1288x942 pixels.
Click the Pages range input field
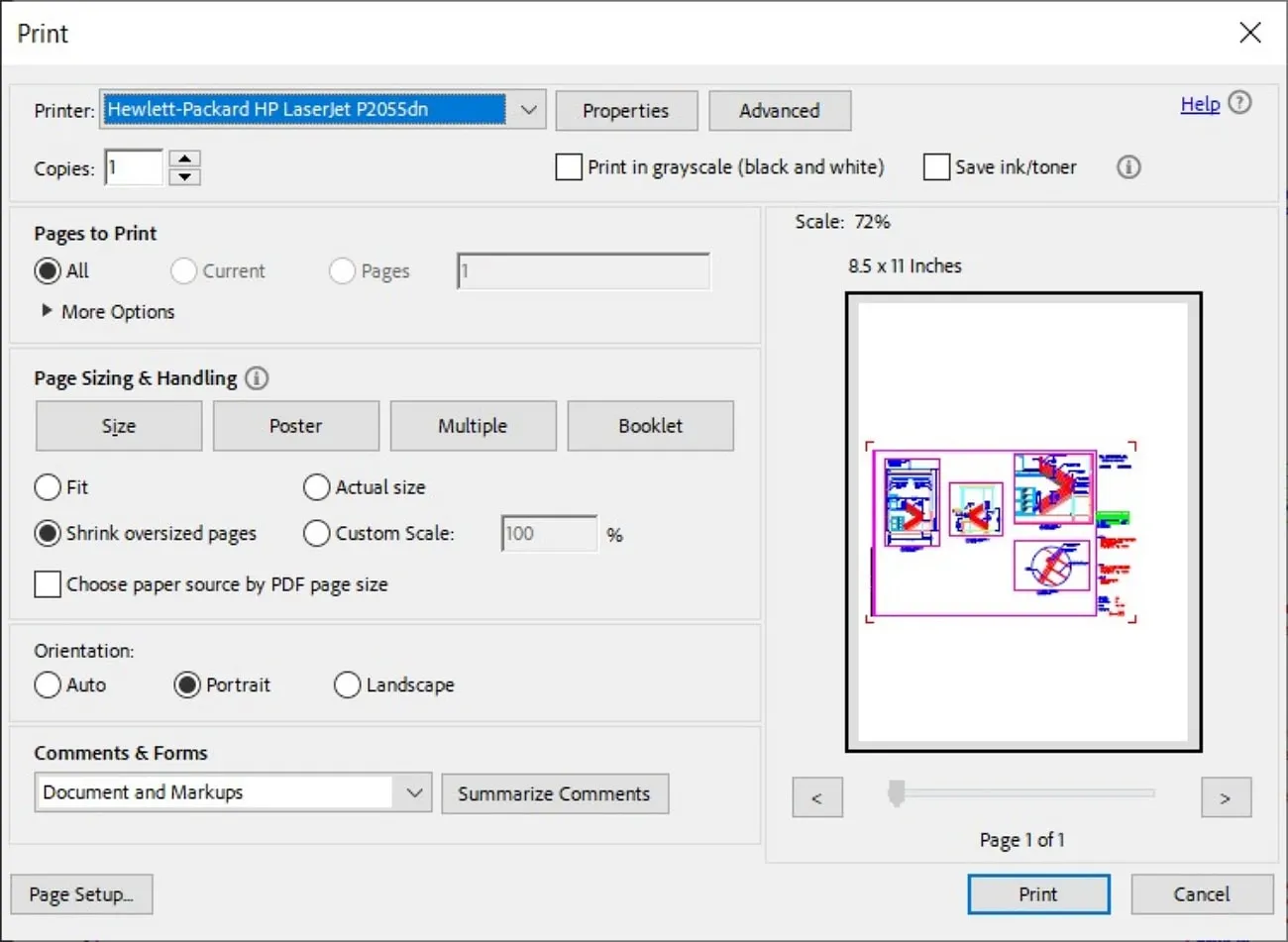point(584,270)
